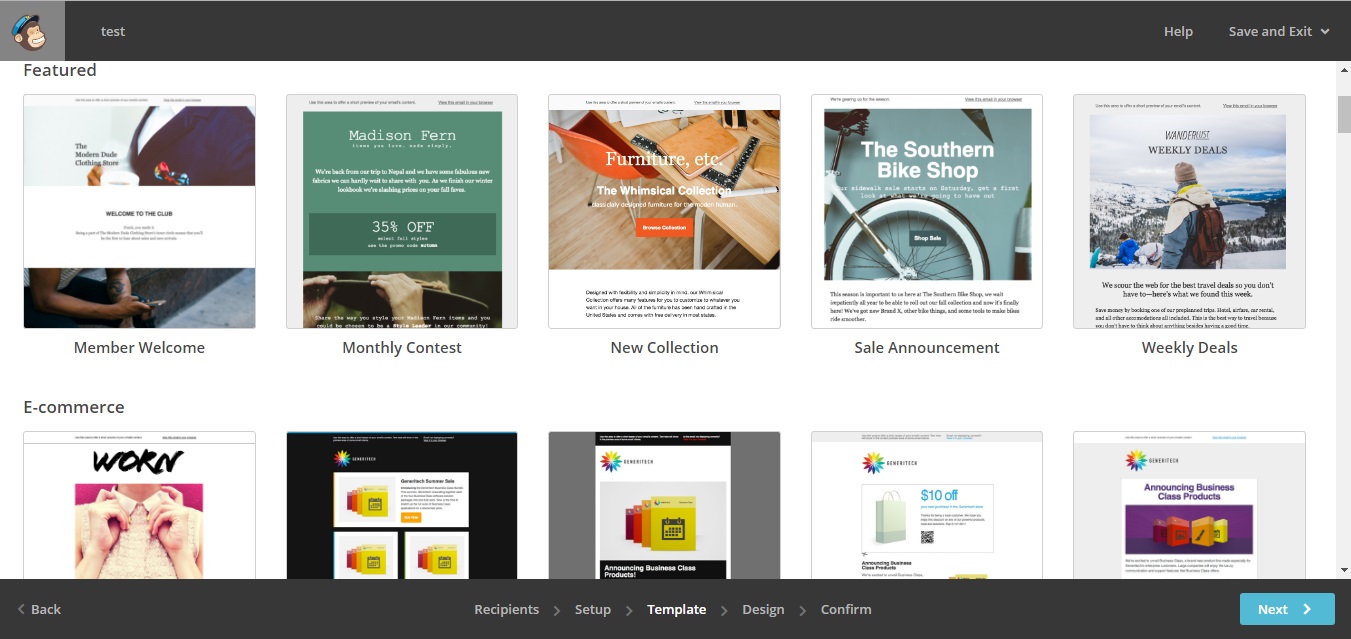Click the vertical scrollbar thumb
Image resolution: width=1351 pixels, height=639 pixels.
tap(1343, 114)
